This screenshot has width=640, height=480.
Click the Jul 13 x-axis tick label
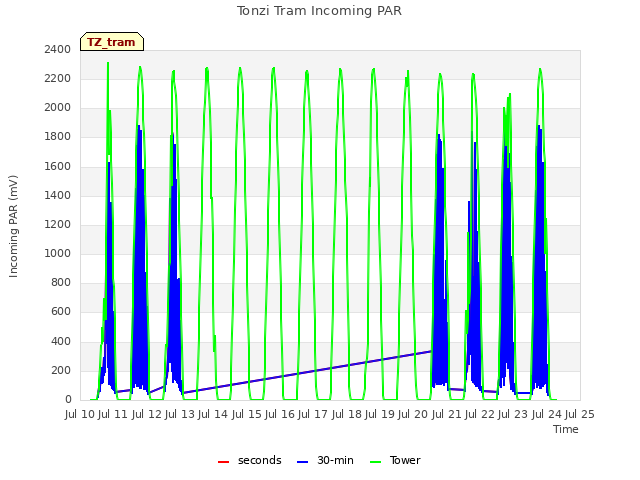tap(180, 415)
